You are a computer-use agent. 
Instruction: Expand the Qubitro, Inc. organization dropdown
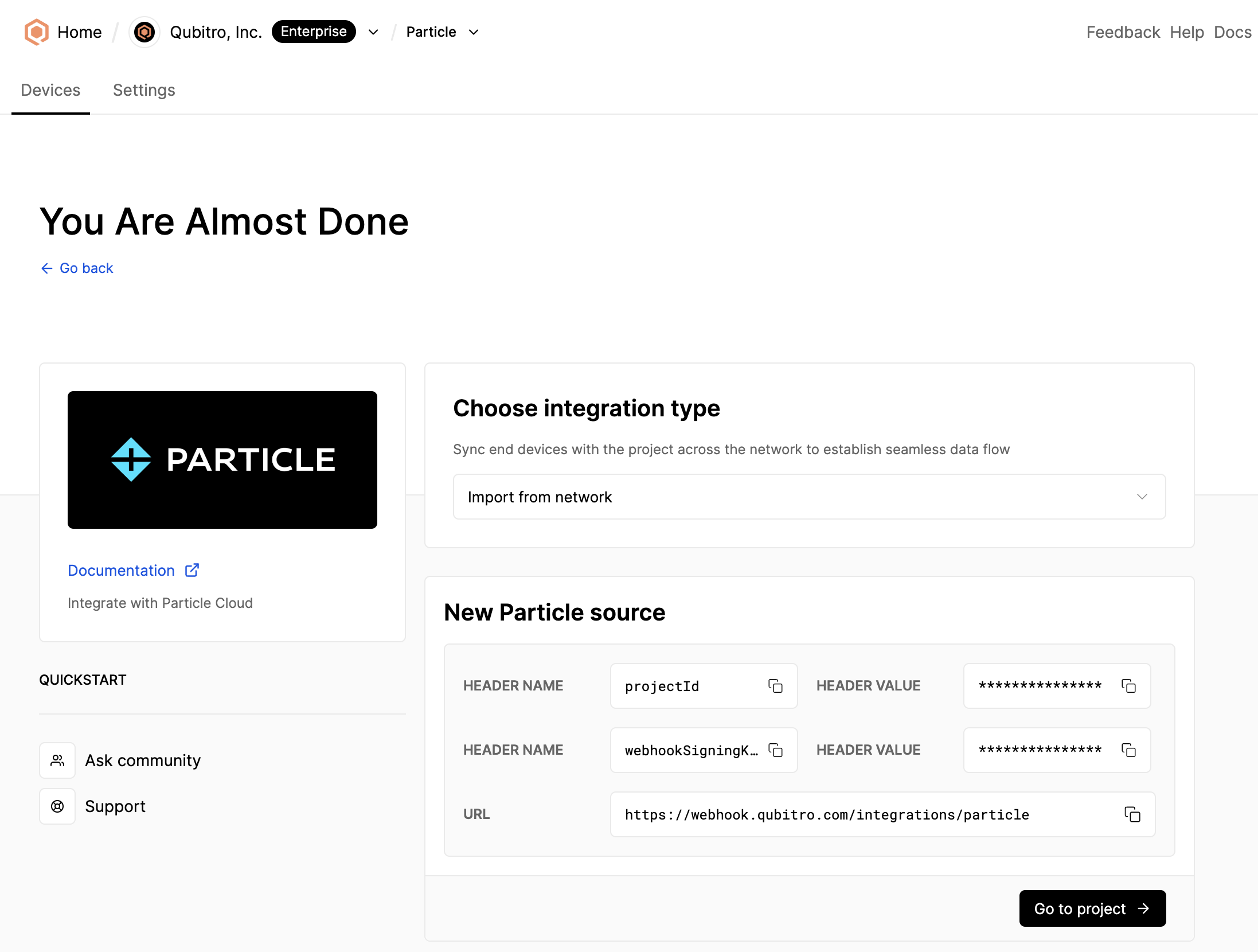(373, 32)
